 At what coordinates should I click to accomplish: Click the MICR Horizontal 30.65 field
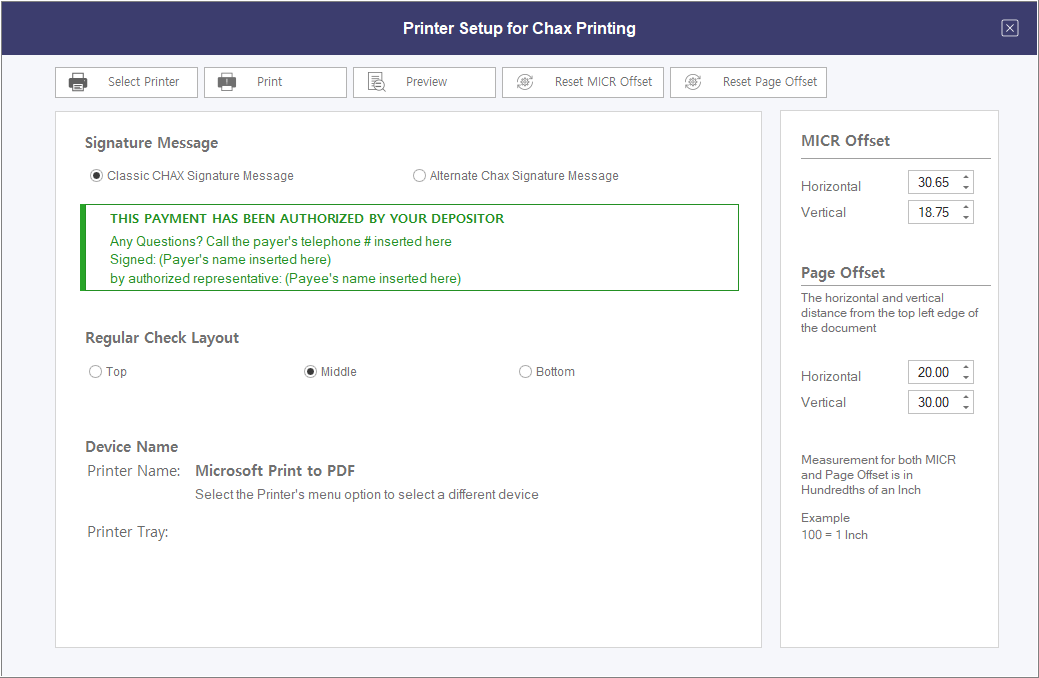tap(934, 183)
